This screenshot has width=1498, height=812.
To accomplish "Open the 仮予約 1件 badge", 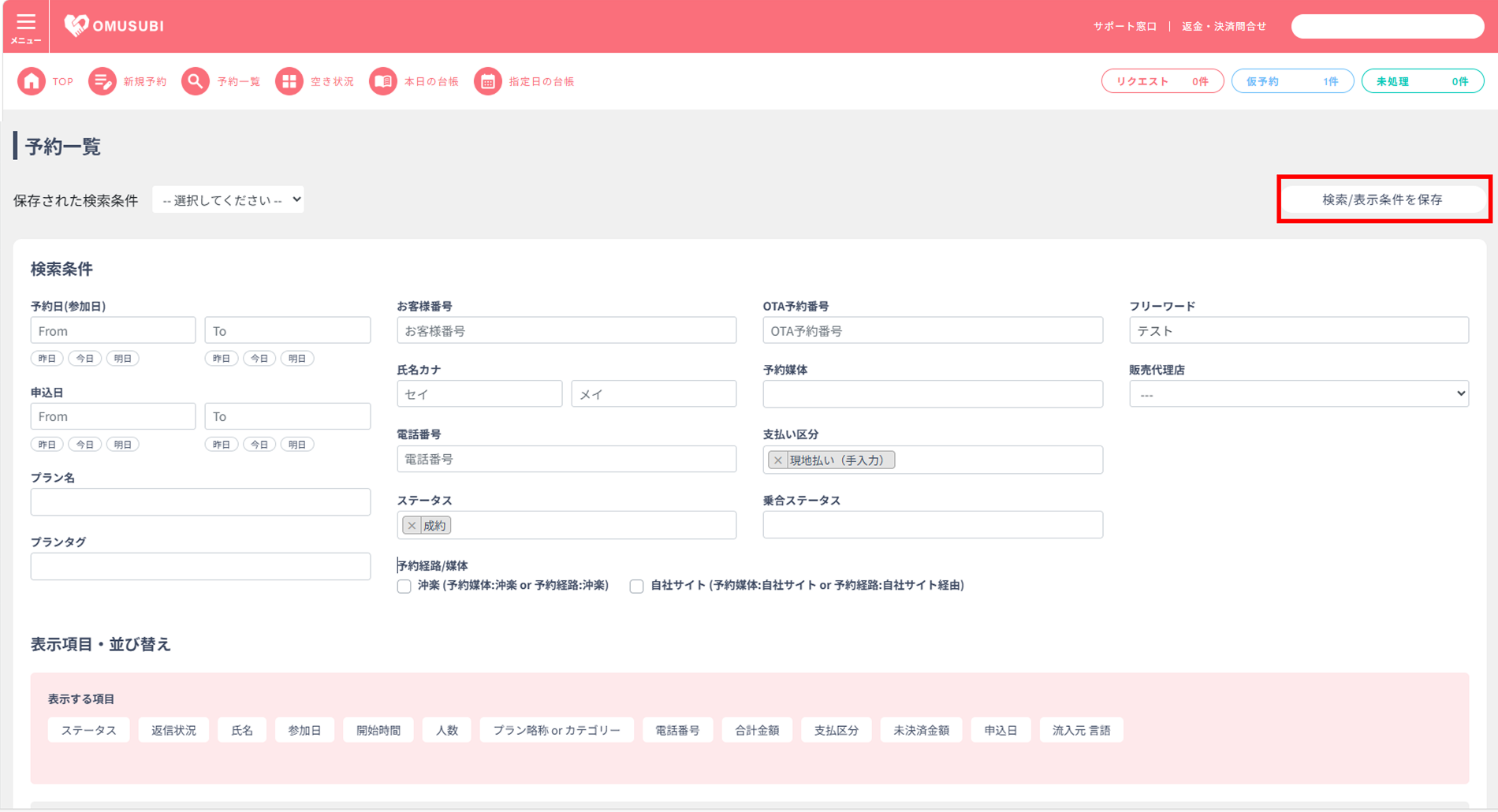I will pyautogui.click(x=1292, y=81).
